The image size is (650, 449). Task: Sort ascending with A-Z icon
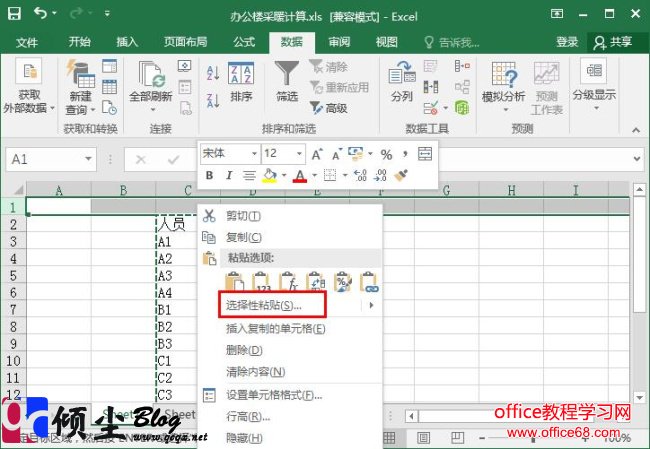click(x=213, y=73)
